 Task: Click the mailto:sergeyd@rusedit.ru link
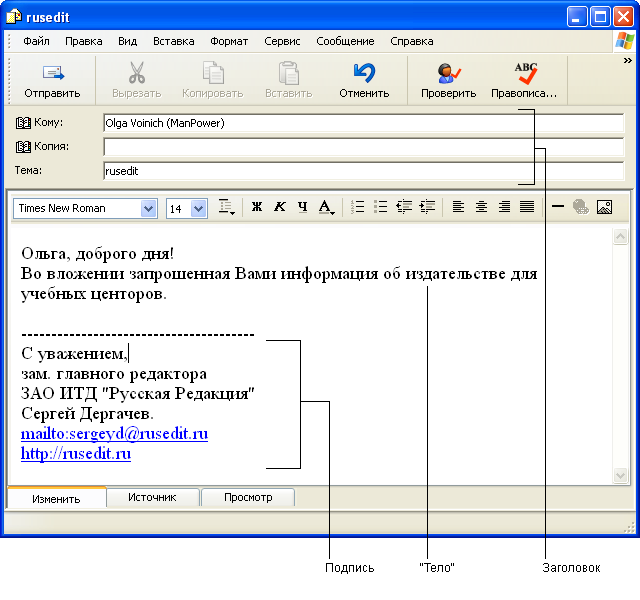(114, 434)
